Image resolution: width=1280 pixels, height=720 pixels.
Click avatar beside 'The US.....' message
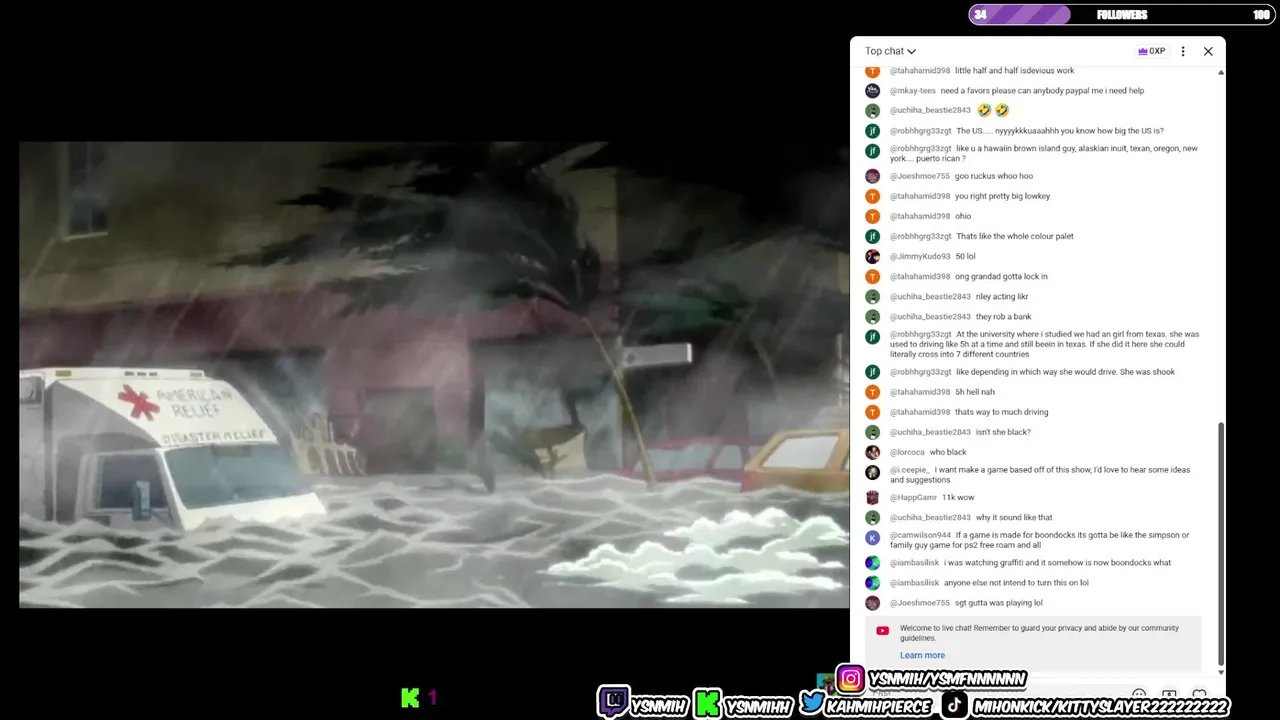coord(873,131)
